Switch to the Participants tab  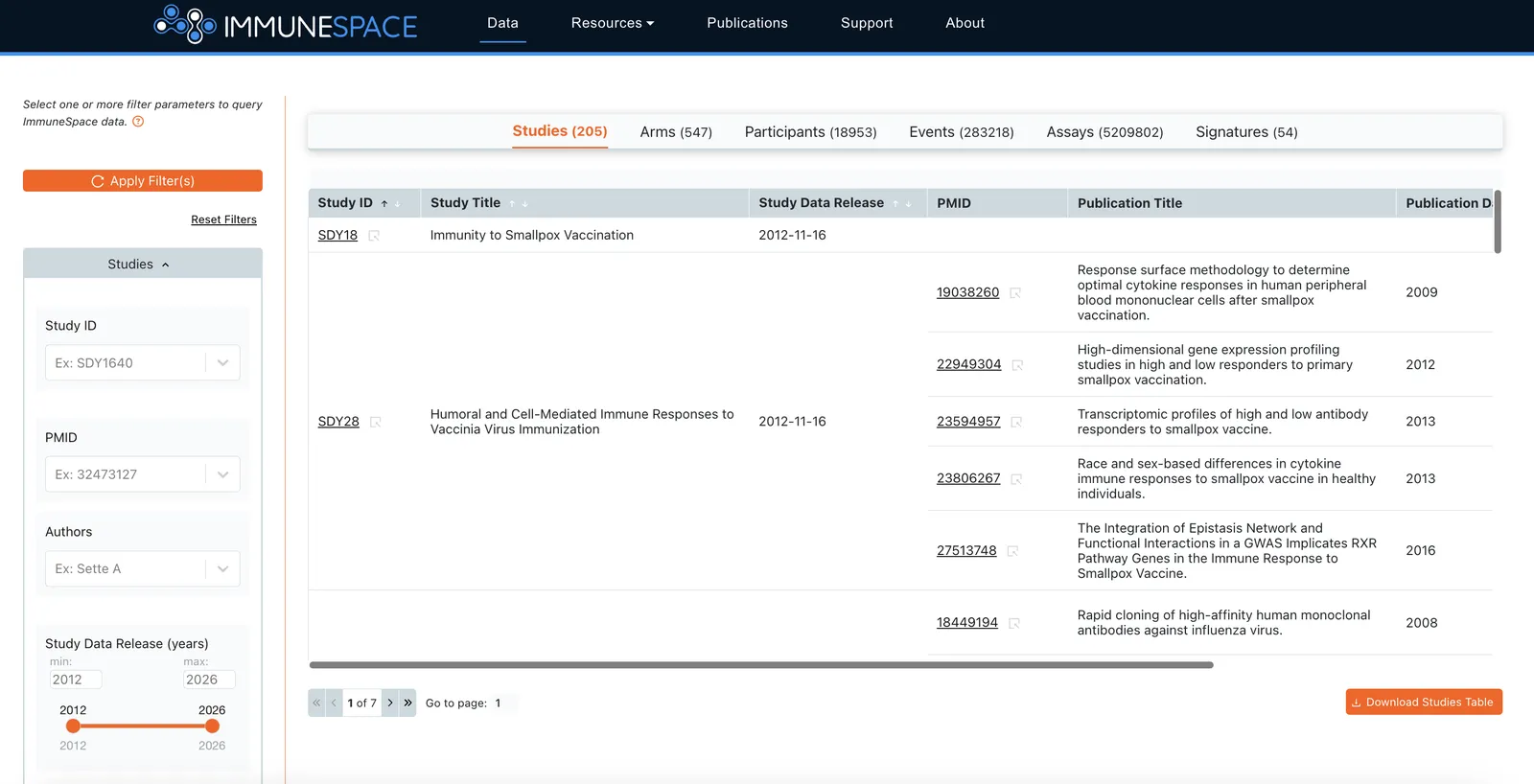coord(810,132)
